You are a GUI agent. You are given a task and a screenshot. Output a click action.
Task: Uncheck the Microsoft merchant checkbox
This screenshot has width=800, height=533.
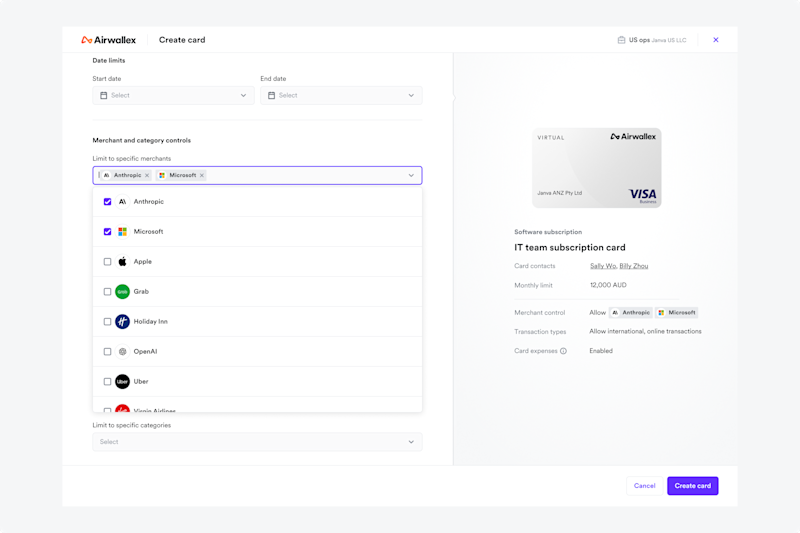tap(107, 232)
